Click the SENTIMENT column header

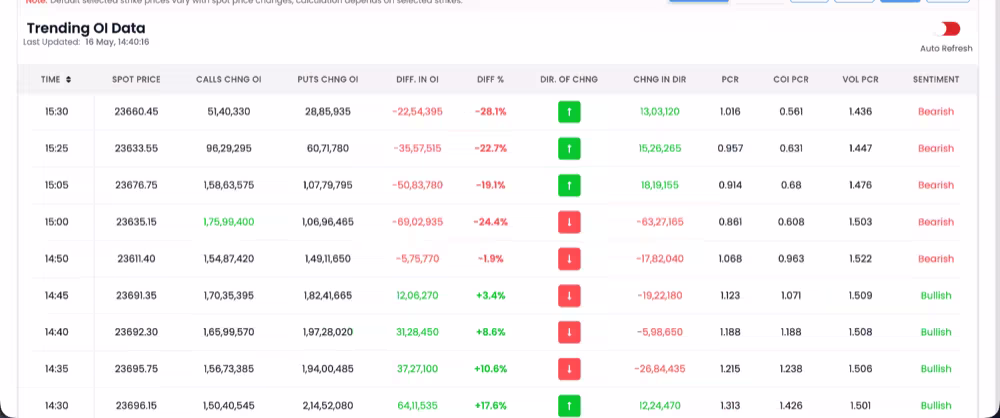click(x=936, y=80)
